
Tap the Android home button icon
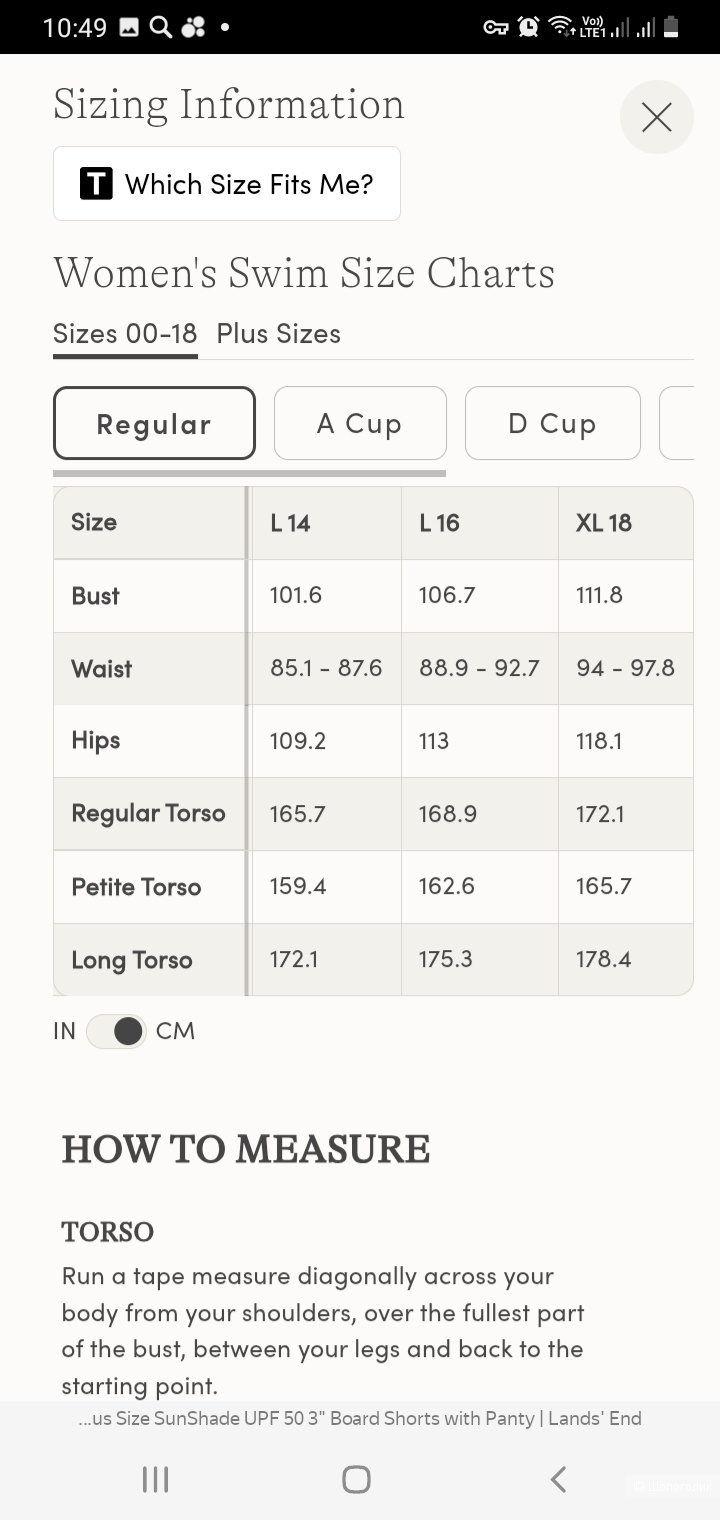[357, 1479]
